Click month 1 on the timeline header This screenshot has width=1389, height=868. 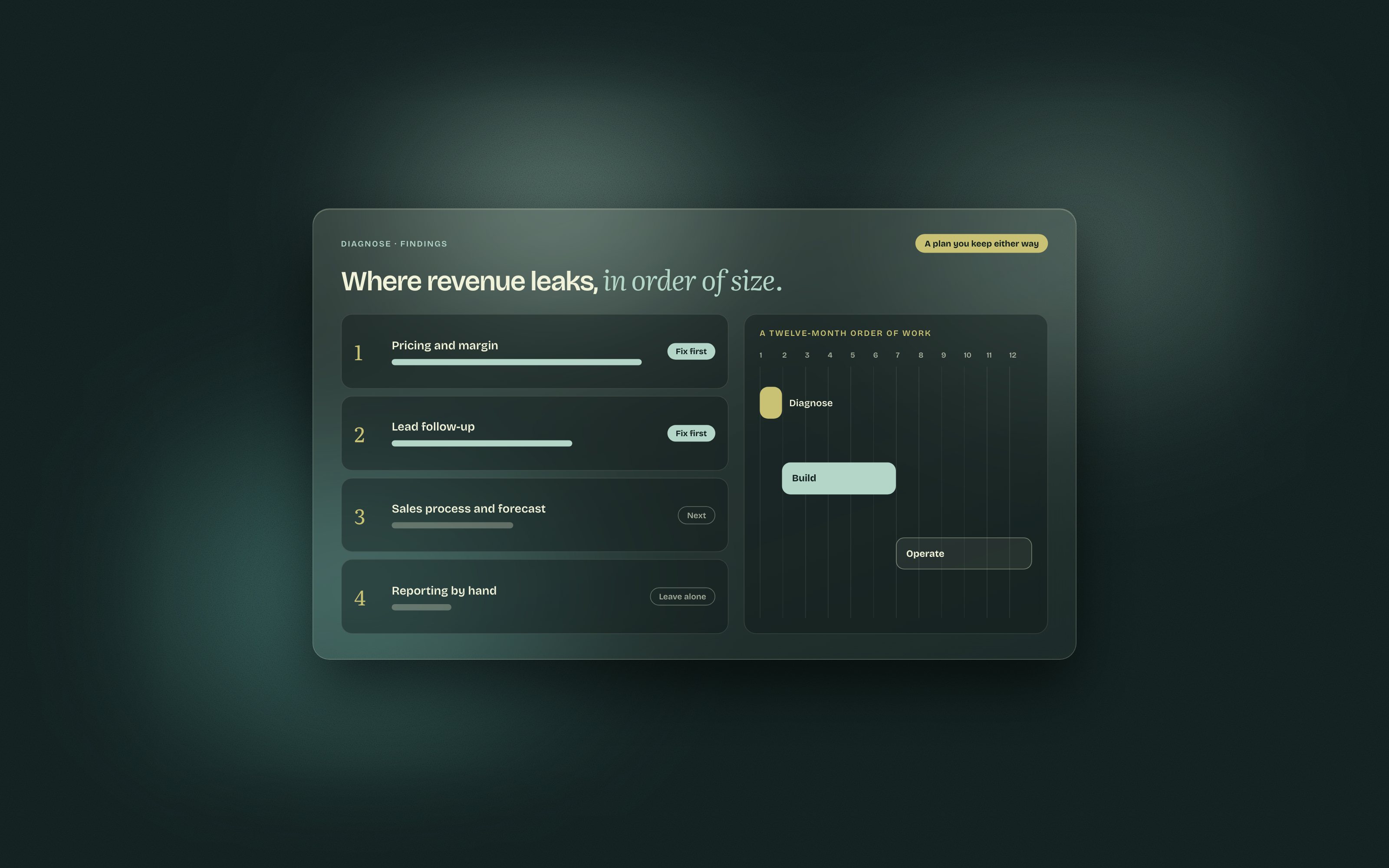point(760,355)
